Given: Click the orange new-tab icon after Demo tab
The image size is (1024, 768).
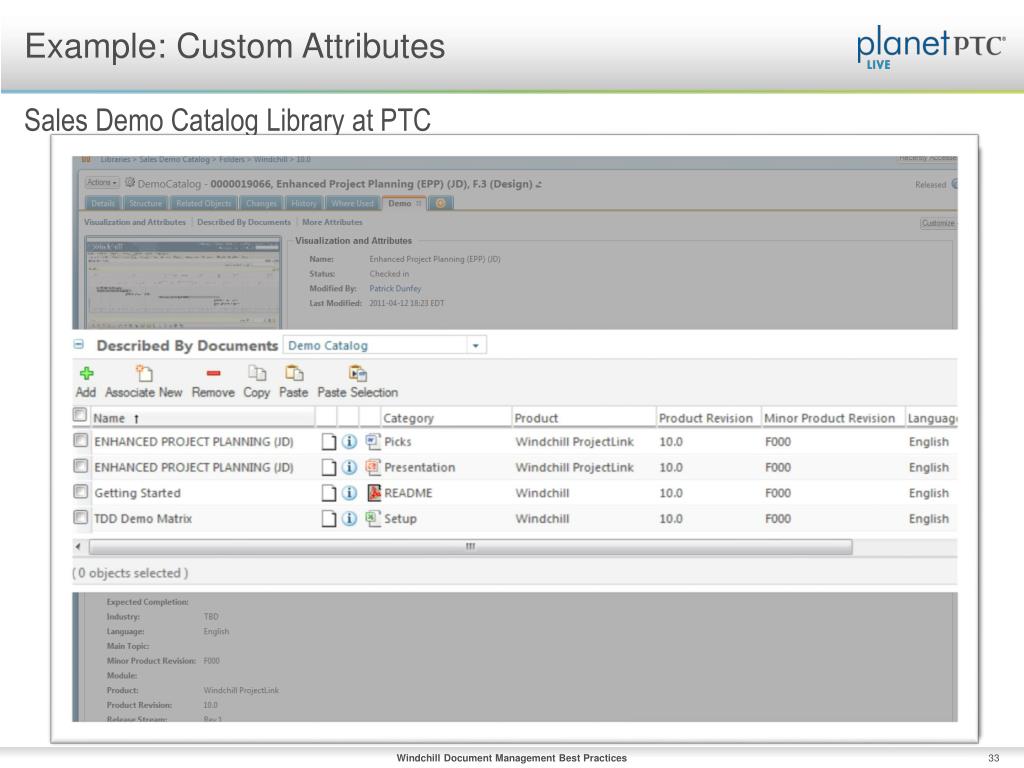Looking at the screenshot, I should [441, 203].
